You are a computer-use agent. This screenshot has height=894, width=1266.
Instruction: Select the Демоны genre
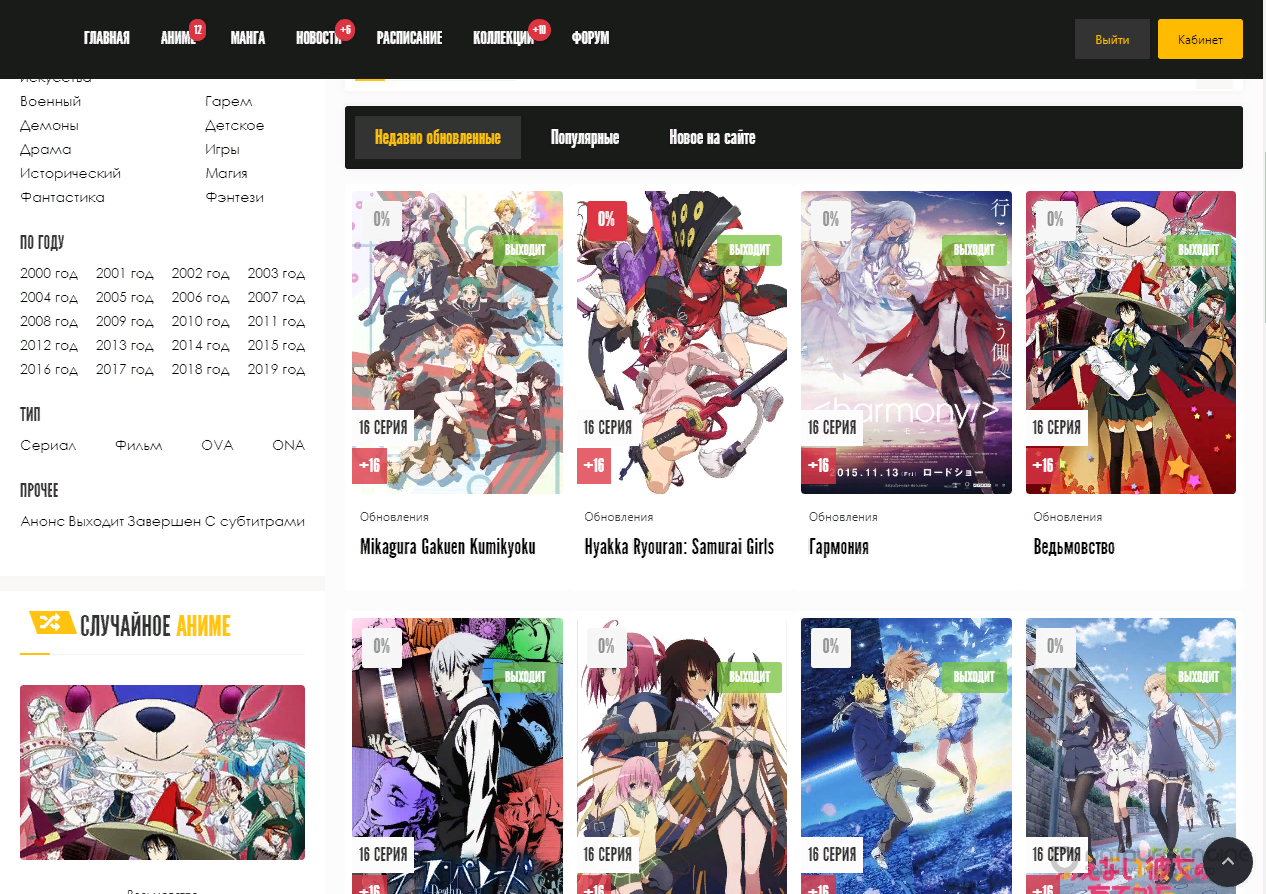click(x=49, y=125)
